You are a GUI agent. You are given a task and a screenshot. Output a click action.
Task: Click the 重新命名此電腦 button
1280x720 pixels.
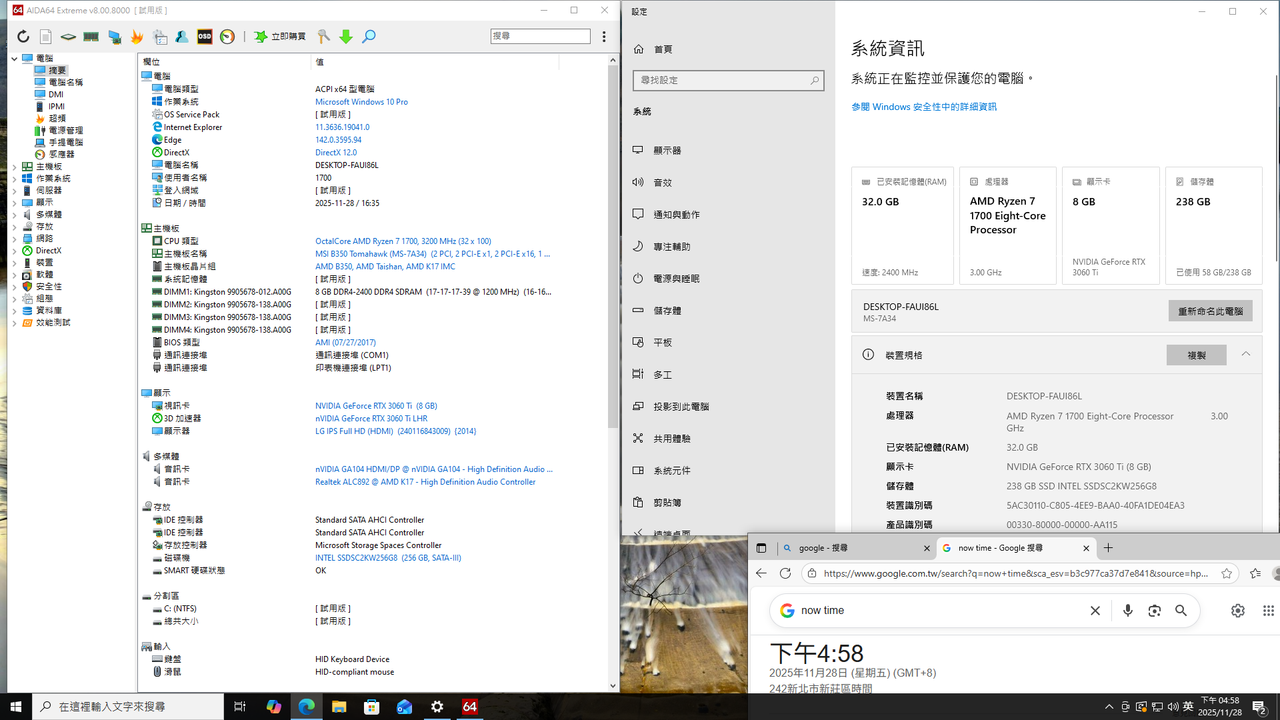click(x=1210, y=311)
